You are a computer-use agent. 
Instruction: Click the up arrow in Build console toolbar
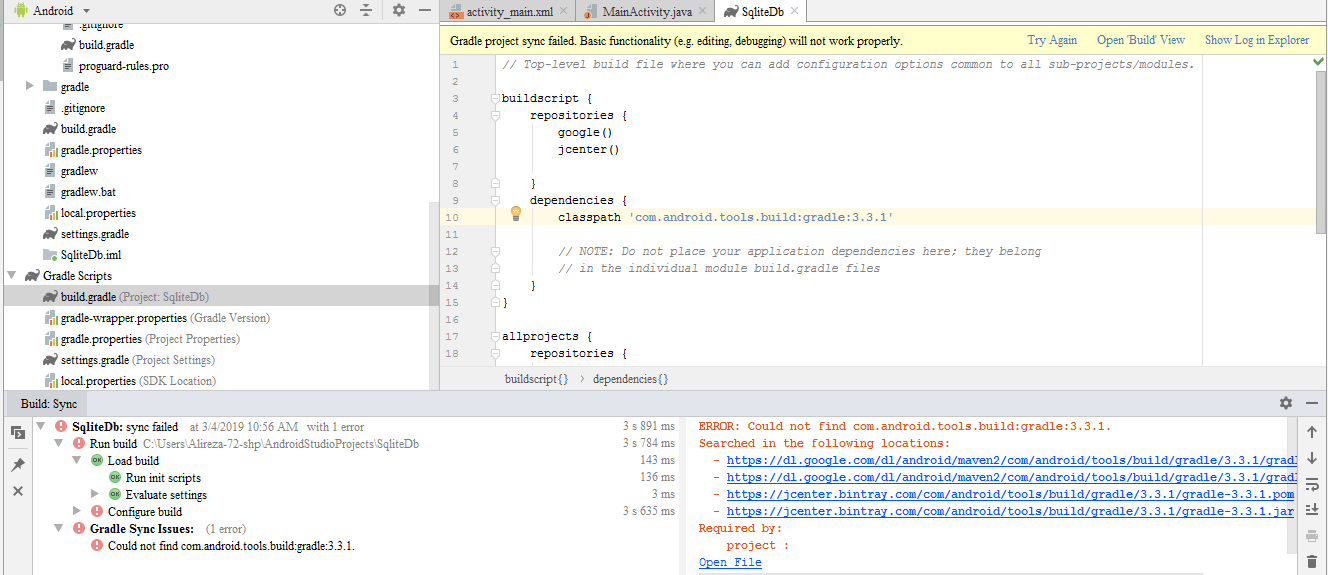point(1312,432)
